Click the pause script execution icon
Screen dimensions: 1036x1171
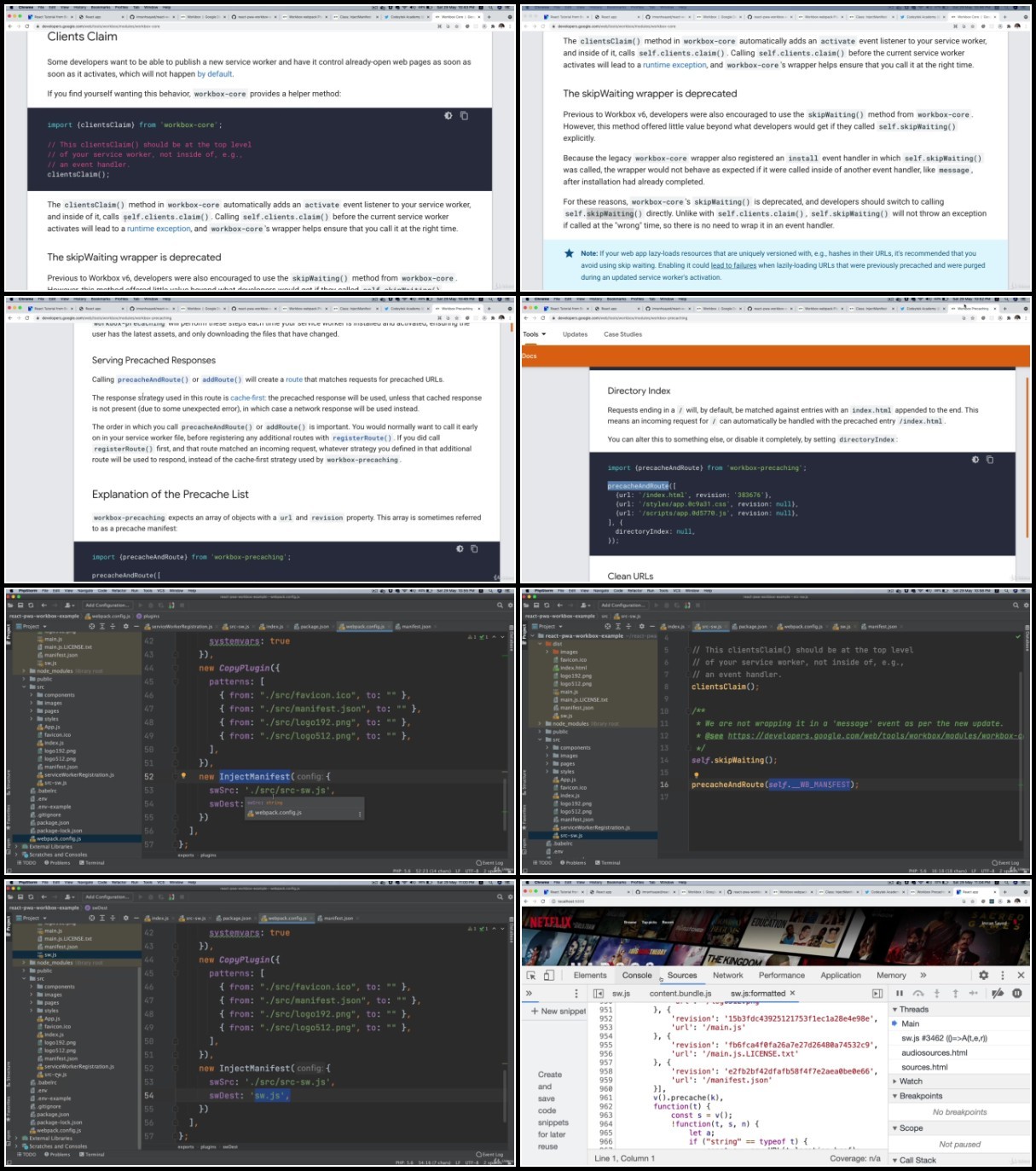[x=900, y=994]
